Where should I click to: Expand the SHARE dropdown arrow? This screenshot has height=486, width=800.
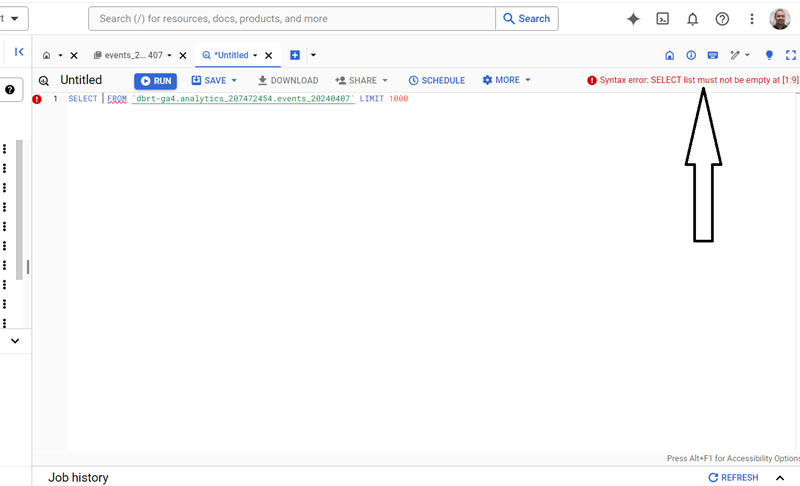pyautogui.click(x=385, y=81)
